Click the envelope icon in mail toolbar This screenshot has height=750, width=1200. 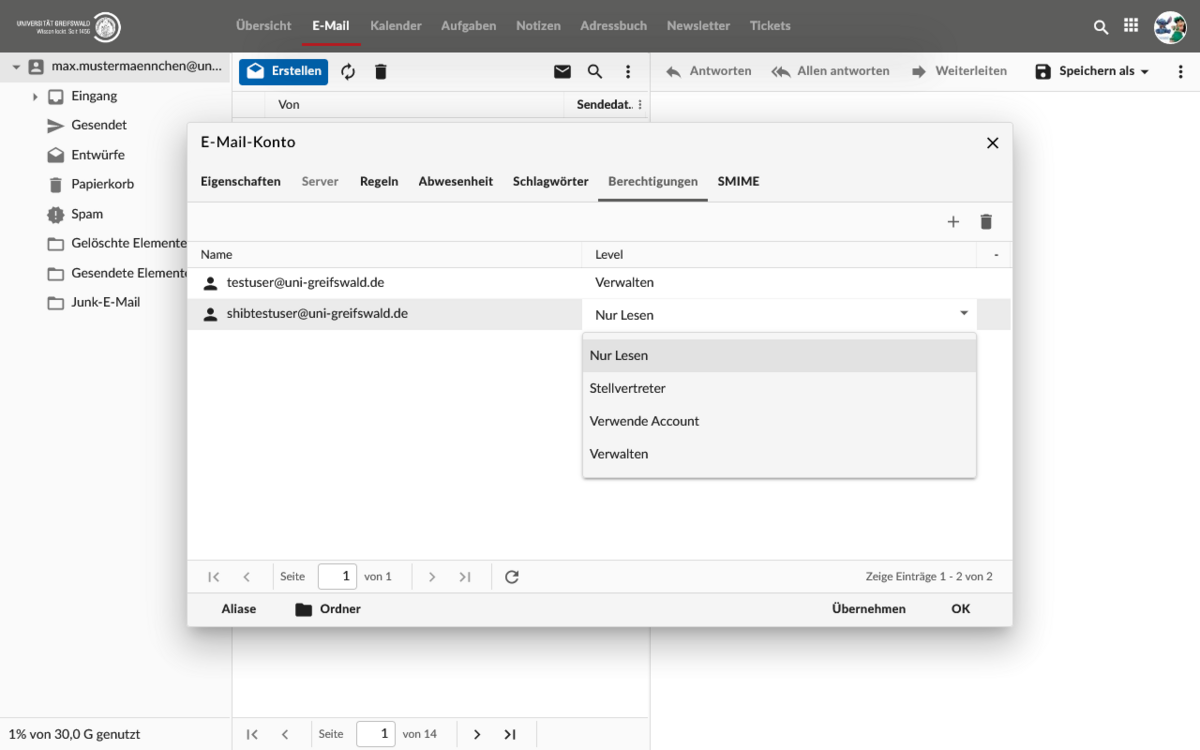[562, 72]
